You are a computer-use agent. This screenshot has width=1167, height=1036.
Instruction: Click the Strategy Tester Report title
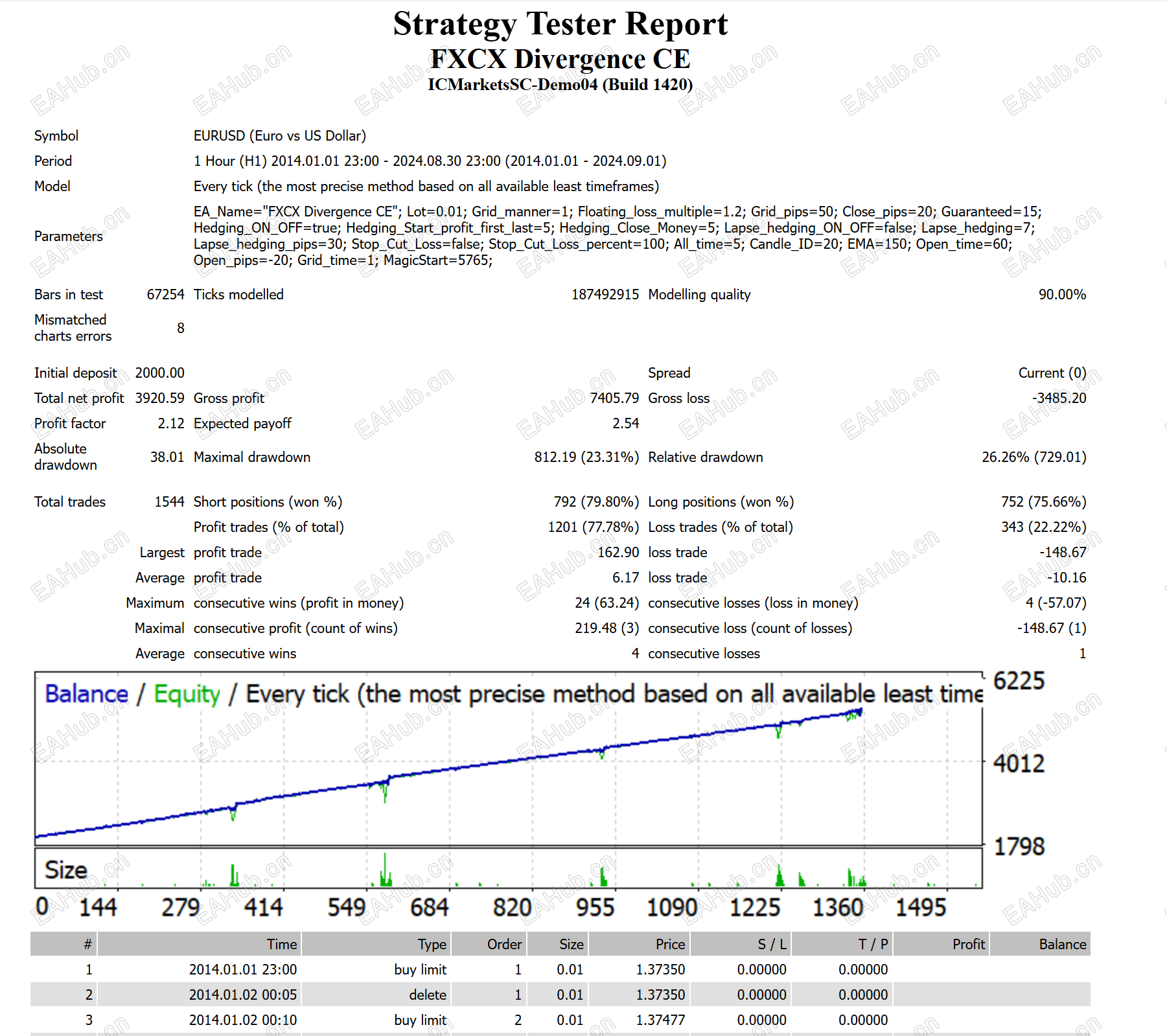560,24
